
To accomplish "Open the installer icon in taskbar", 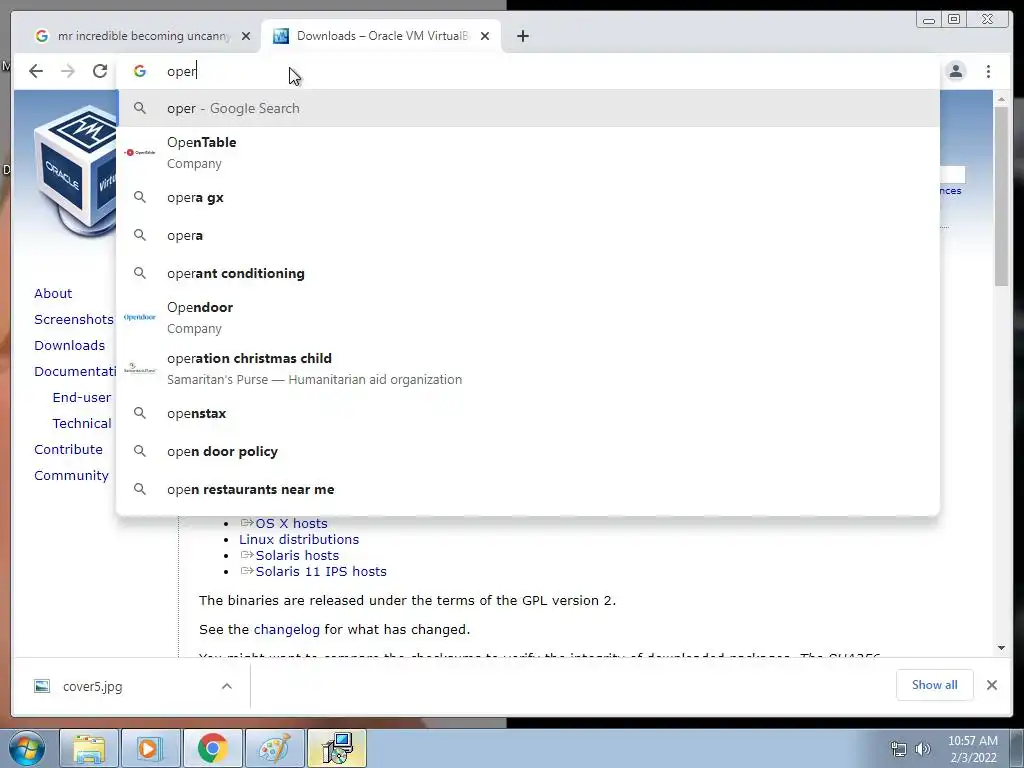I will (337, 748).
